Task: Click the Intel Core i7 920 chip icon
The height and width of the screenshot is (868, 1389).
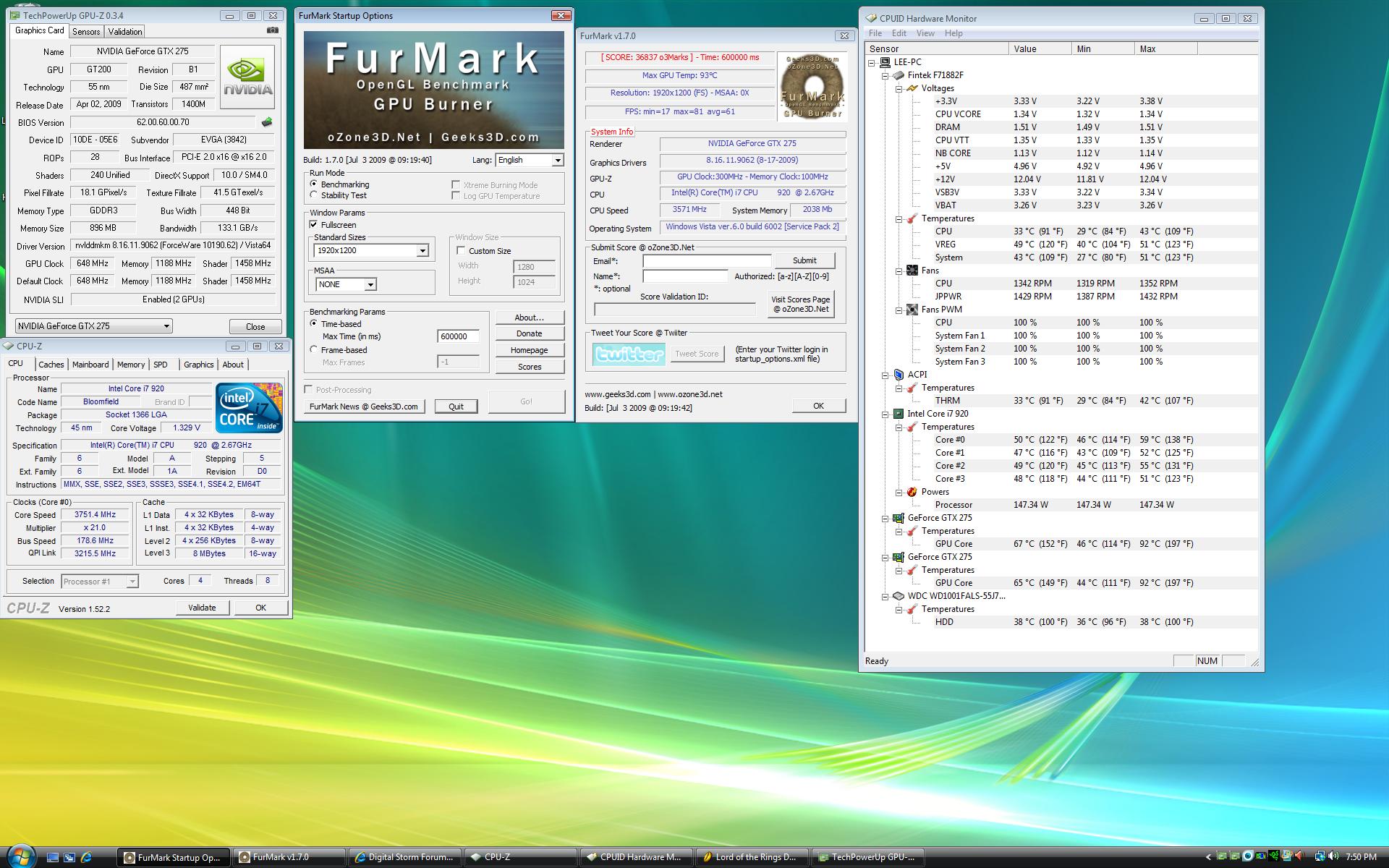Action: click(x=899, y=414)
